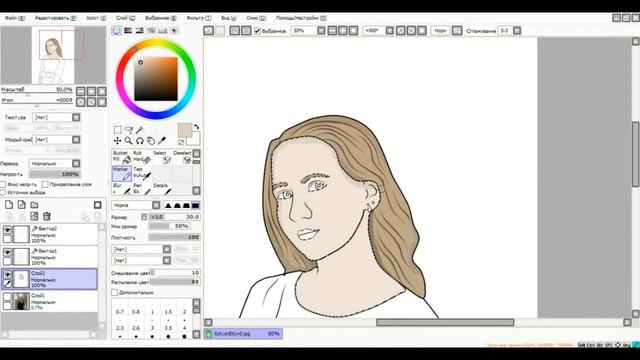Show the RGB sliders panel
Image resolution: width=640 pixels, height=360 pixels.
(x=128, y=31)
